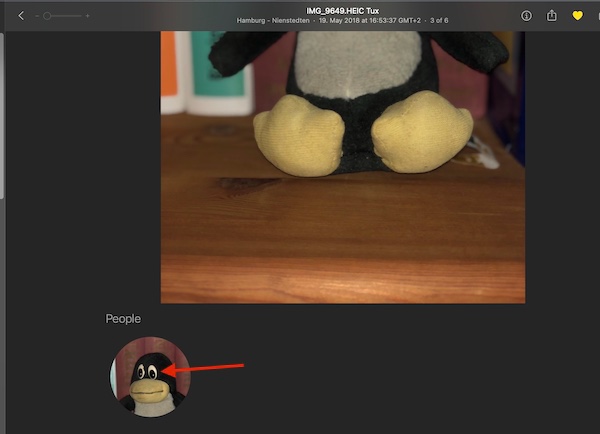Click the zoom slider knob
This screenshot has height=434, width=600.
(x=47, y=16)
